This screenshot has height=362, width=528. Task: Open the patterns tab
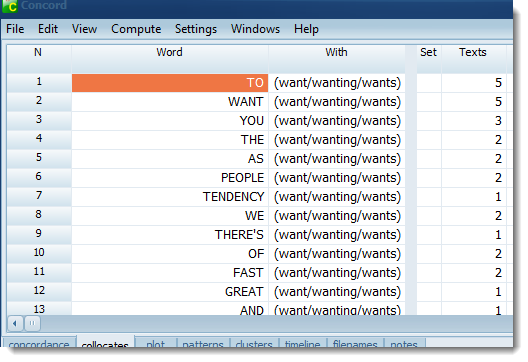[203, 343]
